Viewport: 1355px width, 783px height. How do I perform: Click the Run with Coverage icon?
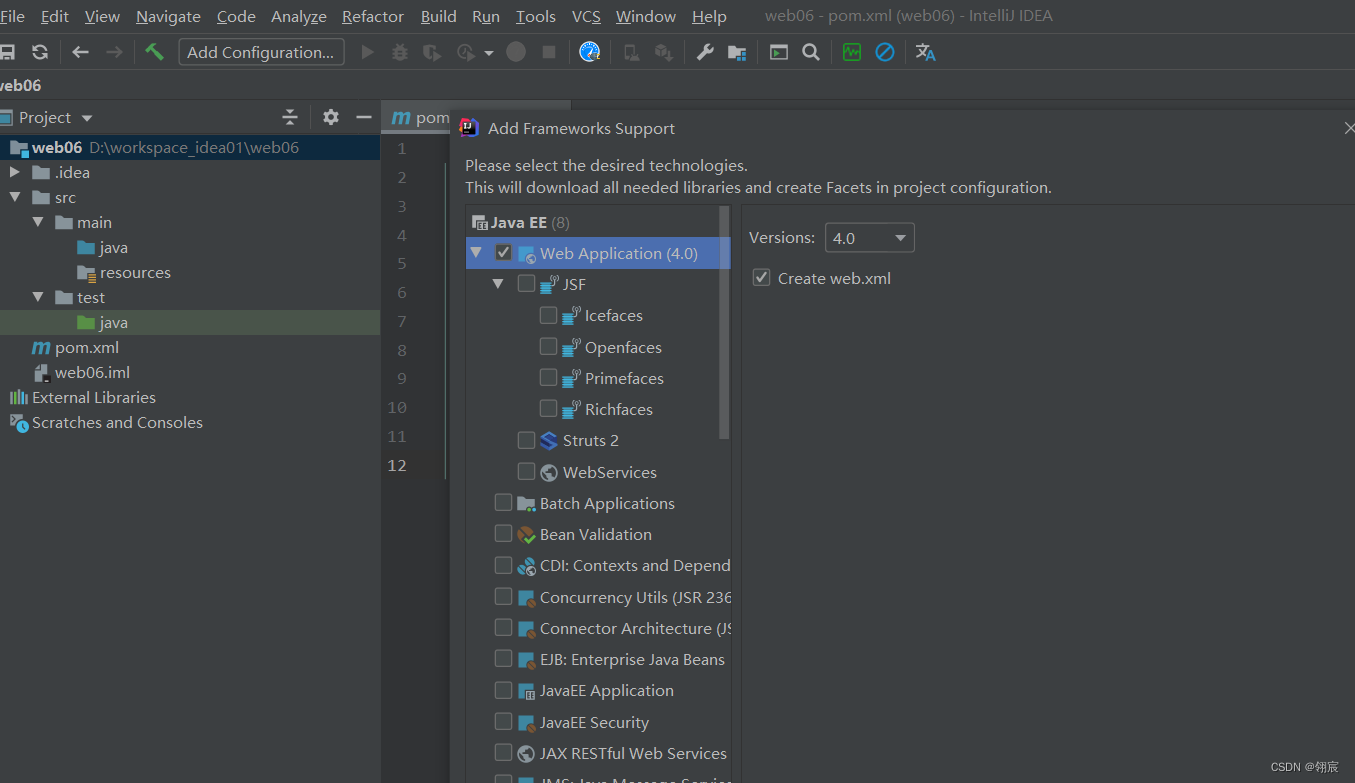click(x=432, y=52)
